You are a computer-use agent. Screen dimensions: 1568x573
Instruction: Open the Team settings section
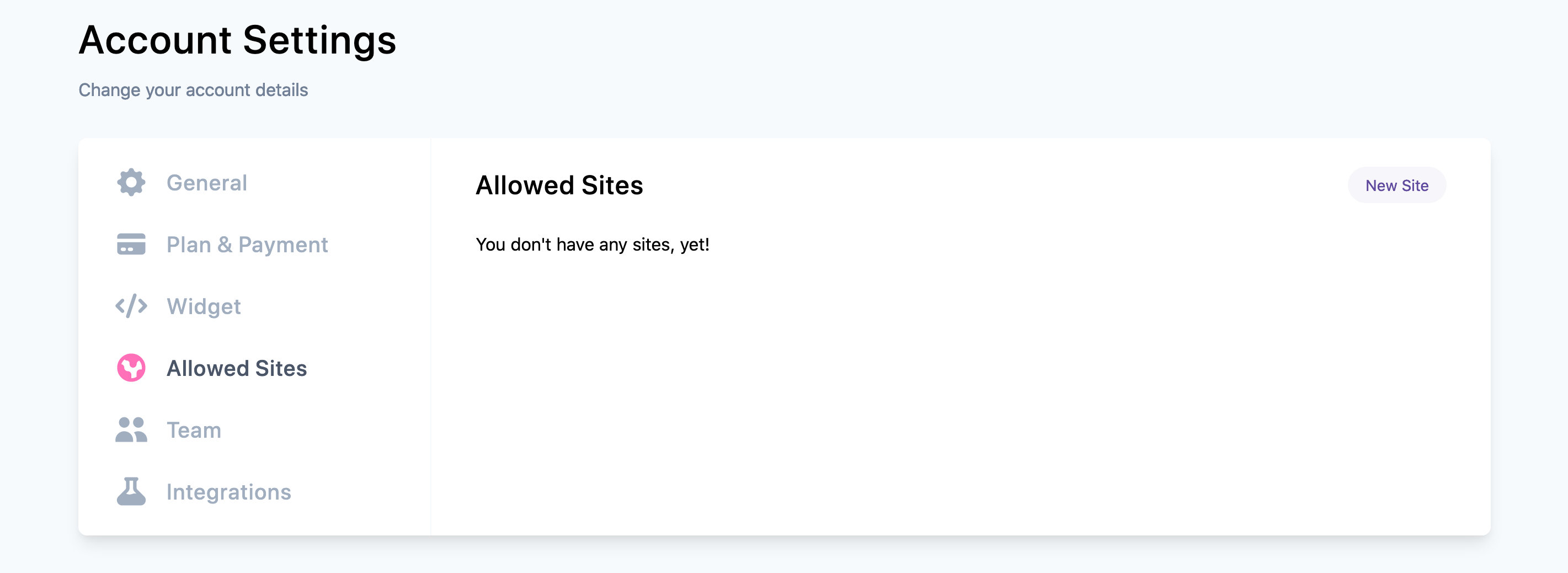[194, 430]
